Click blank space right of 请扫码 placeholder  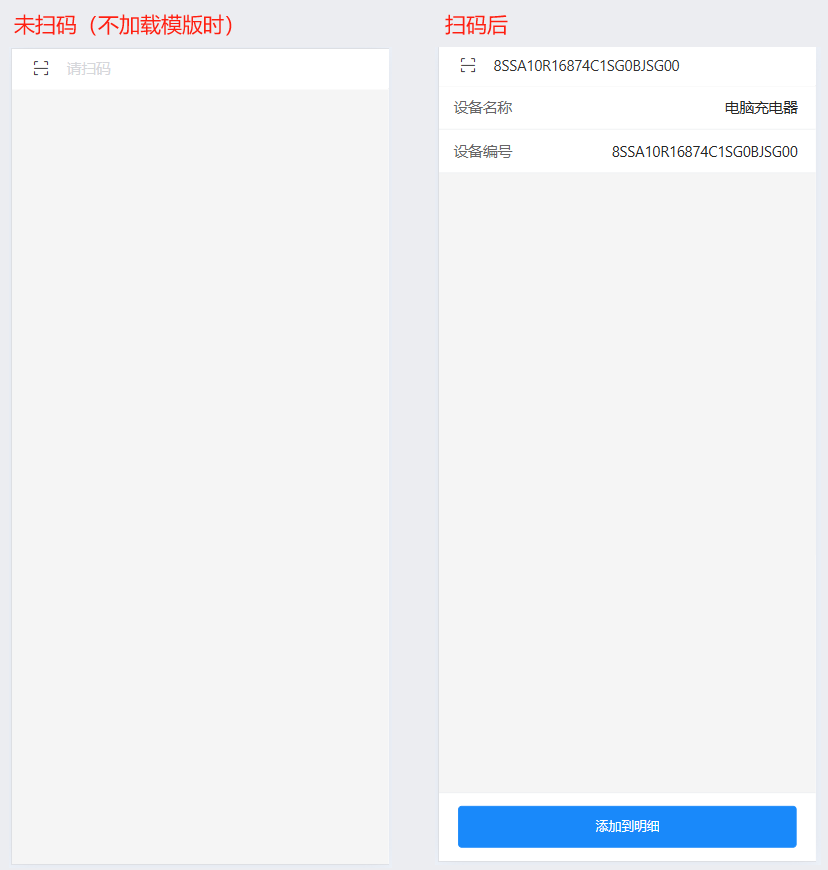(x=250, y=69)
